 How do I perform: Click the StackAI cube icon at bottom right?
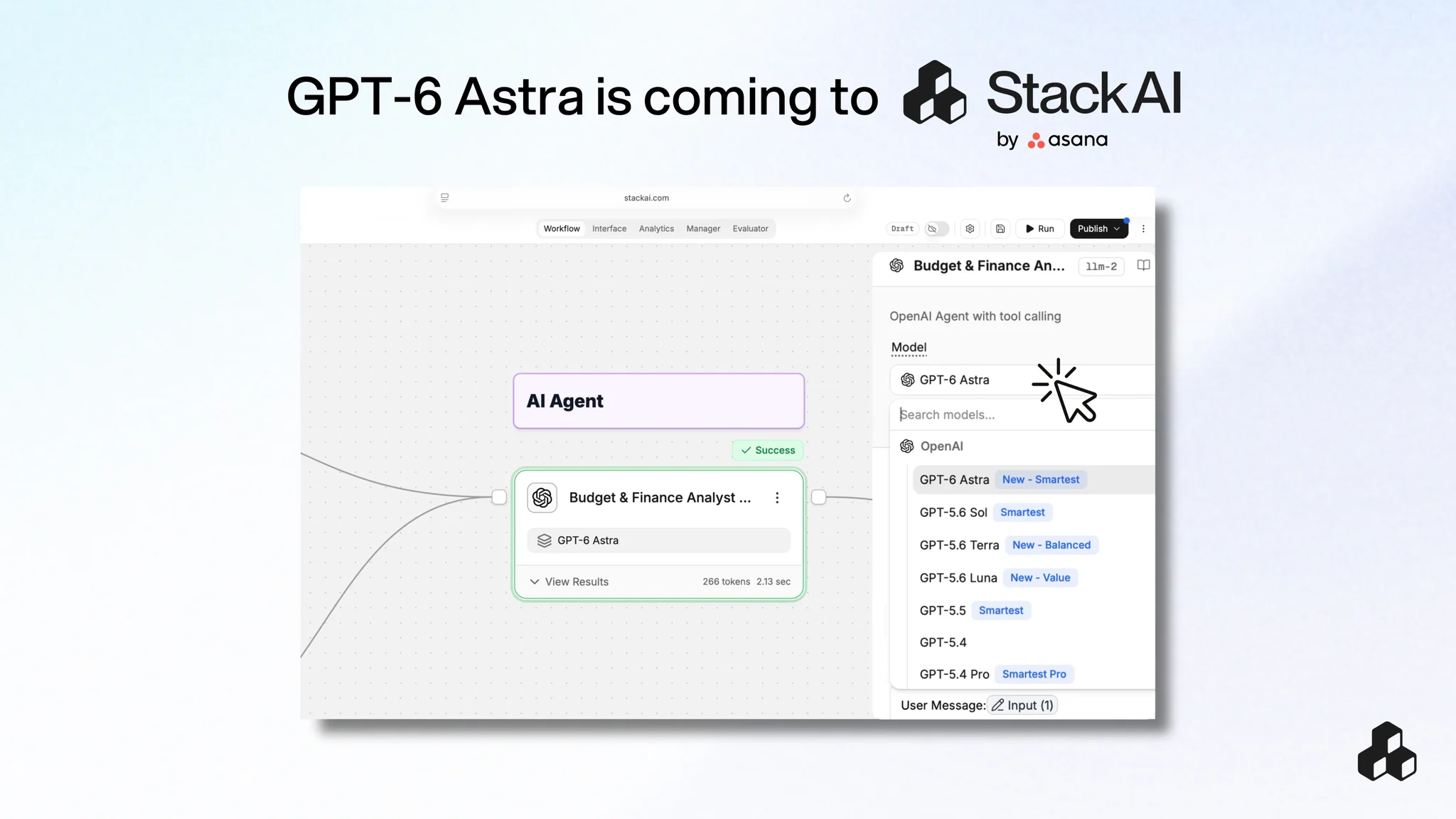[1387, 751]
